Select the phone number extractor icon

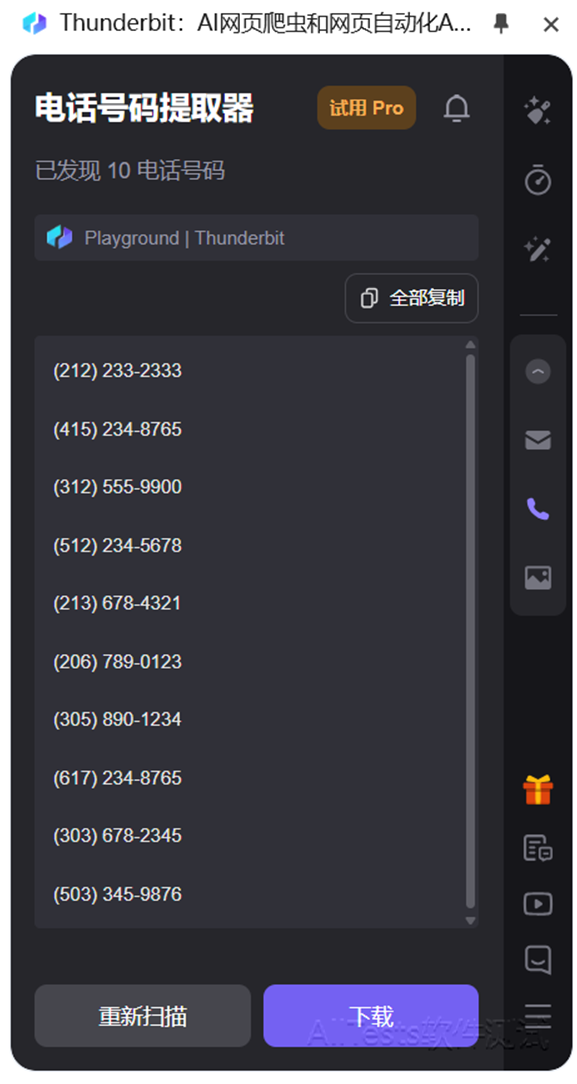point(538,509)
